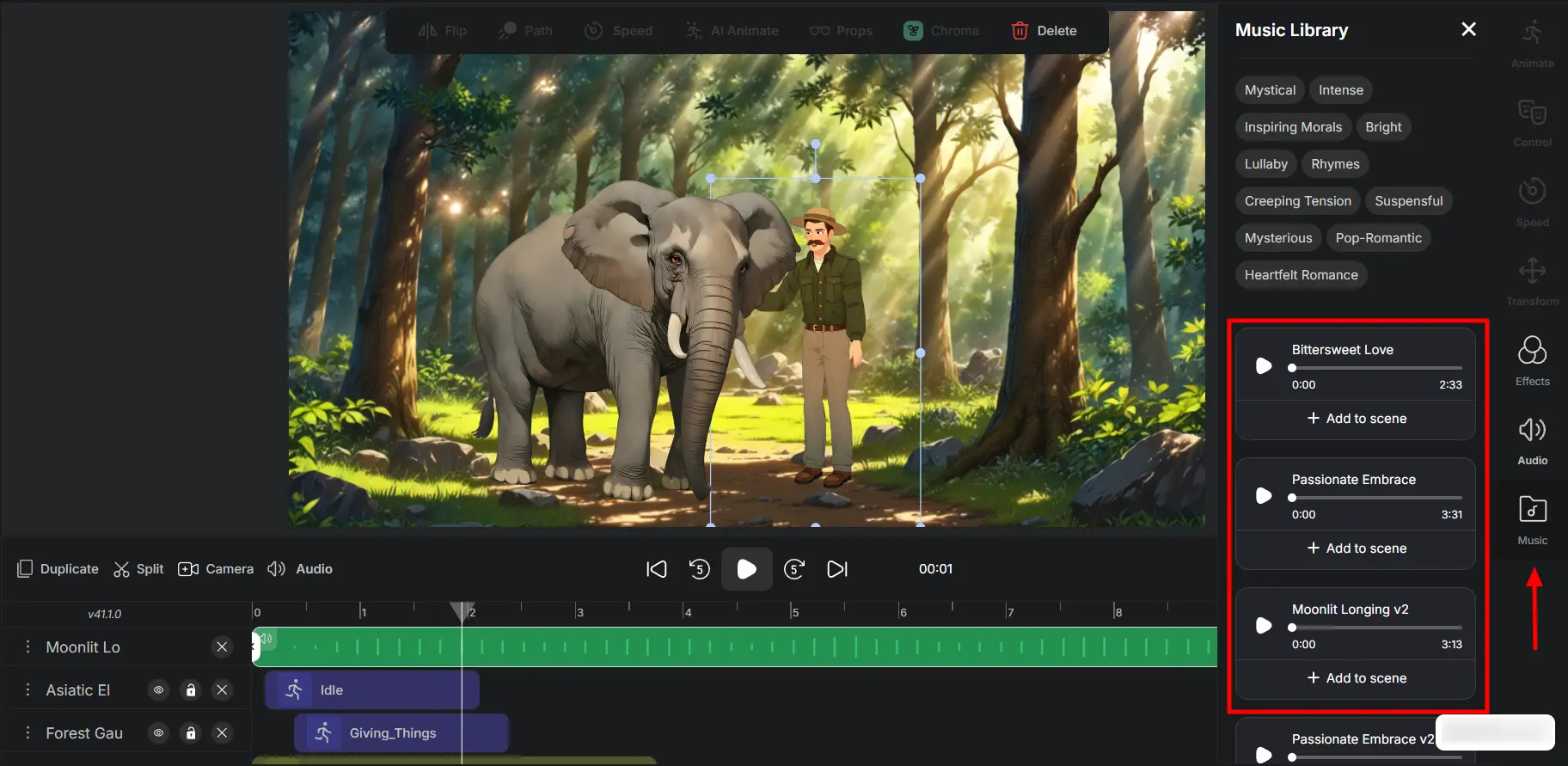1568x766 pixels.
Task: Open the Control panel icon
Action: point(1532,124)
